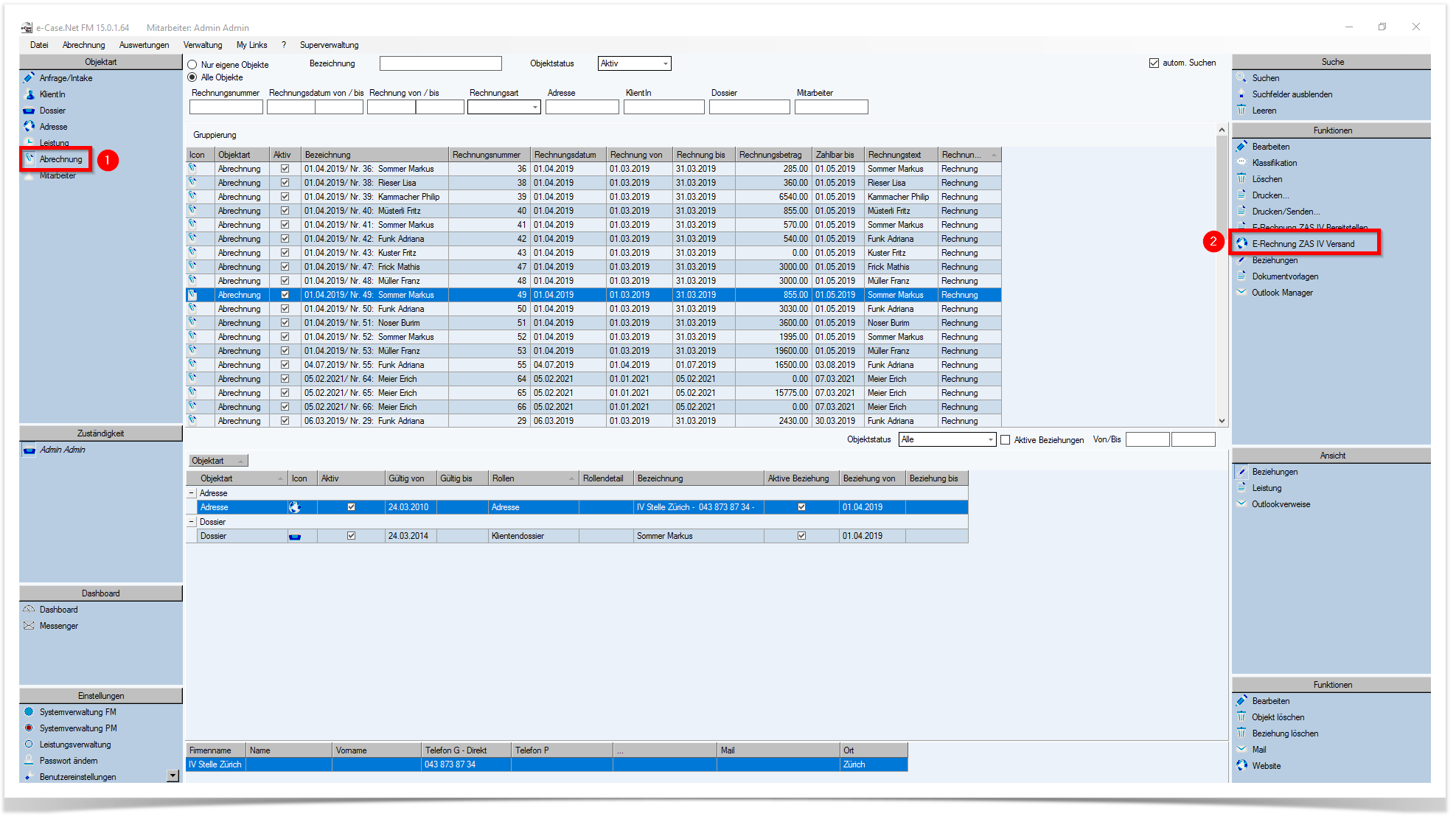Click the Objektart grouping header button
This screenshot has height=819, width=1456.
(x=218, y=461)
